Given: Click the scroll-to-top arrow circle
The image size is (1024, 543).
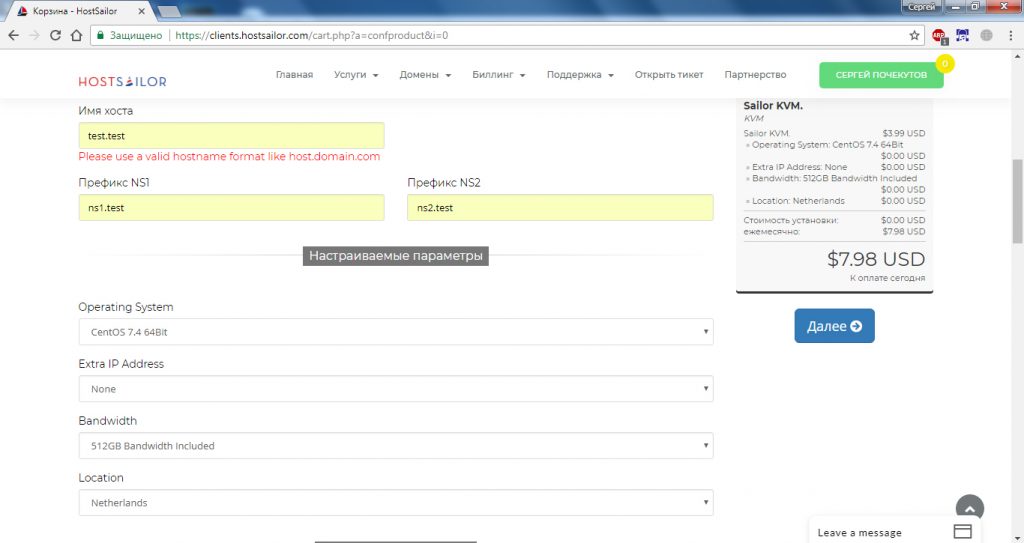Looking at the screenshot, I should tap(969, 508).
